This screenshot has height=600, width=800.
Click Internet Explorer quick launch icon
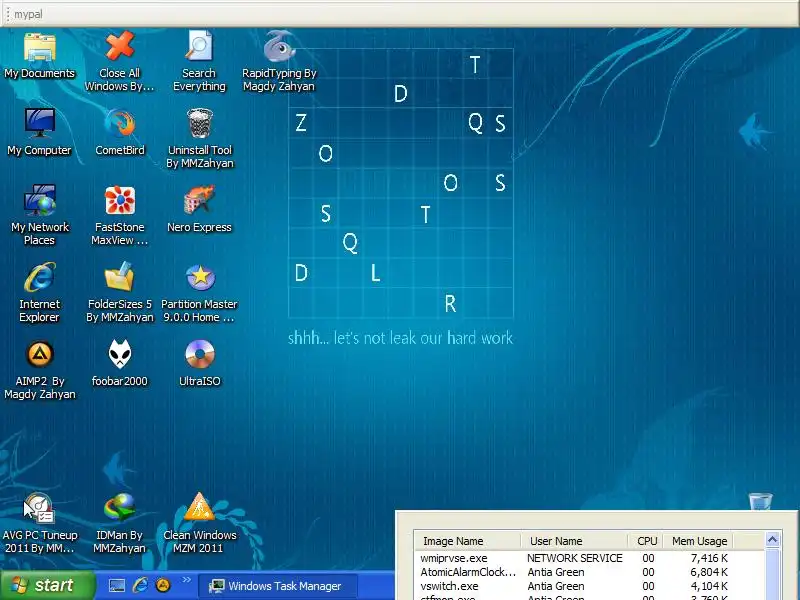140,585
